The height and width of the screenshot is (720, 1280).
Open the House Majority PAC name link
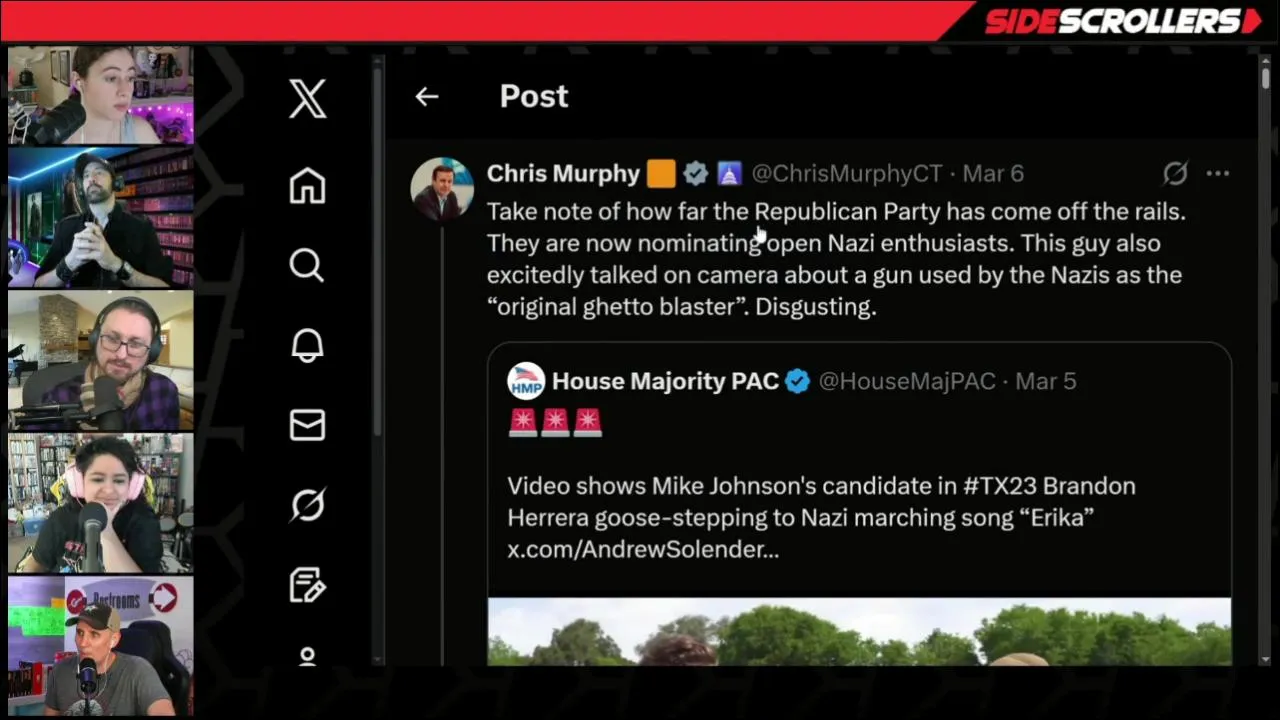pyautogui.click(x=665, y=381)
